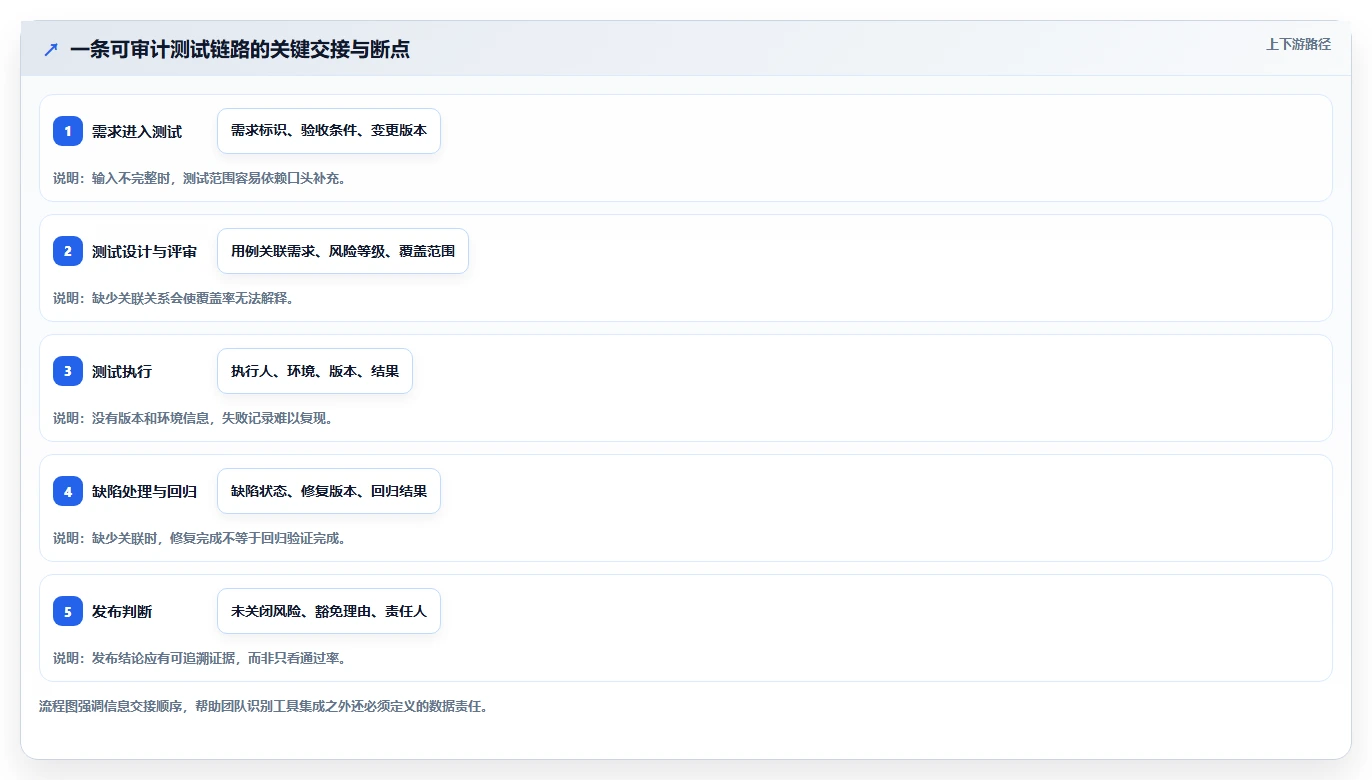The height and width of the screenshot is (780, 1372).
Task: Click the chip 执行人、环境、版本、结果
Action: coord(315,371)
